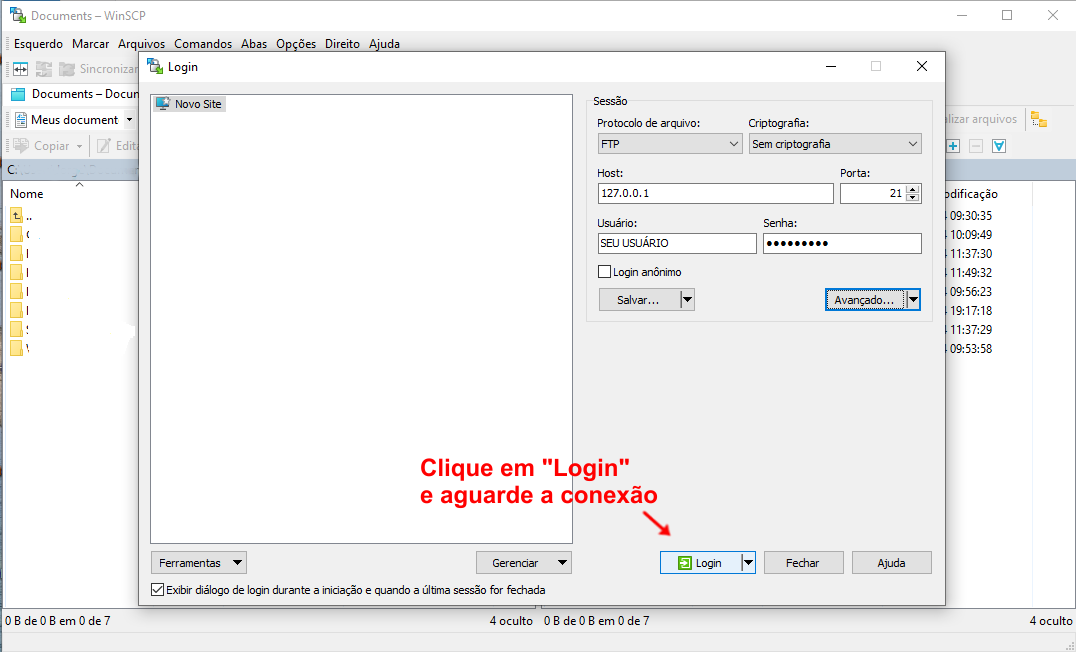Screen dimensions: 1076x652
Task: Click the blue filter icon in right toolbar
Action: (999, 145)
